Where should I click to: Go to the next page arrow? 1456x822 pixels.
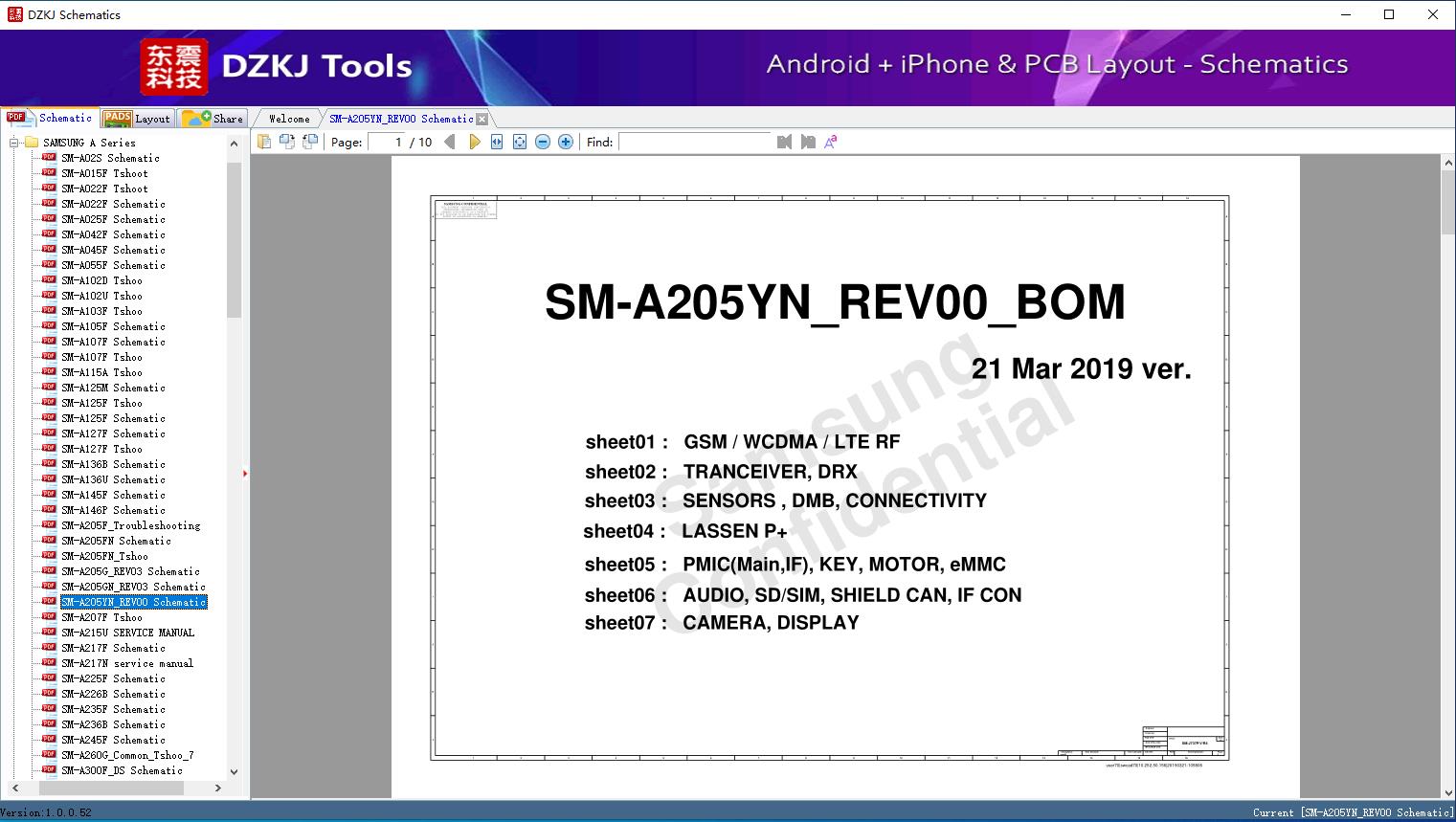click(474, 142)
